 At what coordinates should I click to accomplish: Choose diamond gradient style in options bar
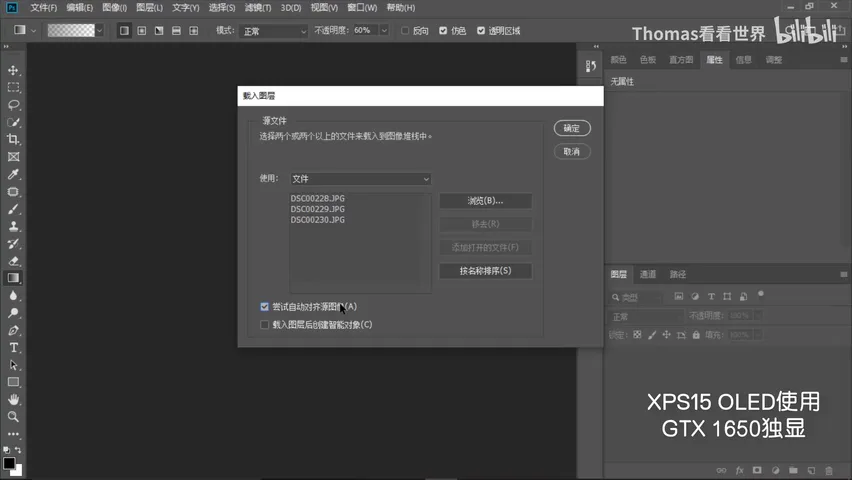[x=193, y=31]
